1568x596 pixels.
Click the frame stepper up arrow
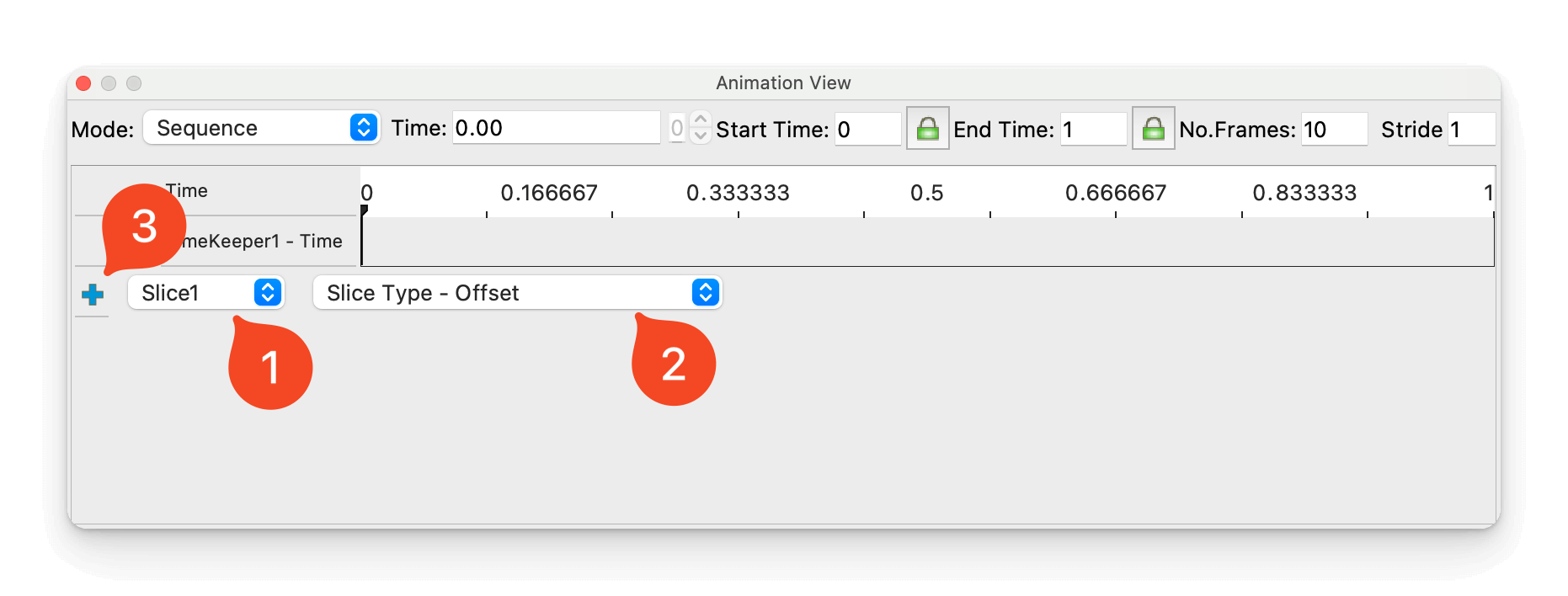[x=699, y=121]
